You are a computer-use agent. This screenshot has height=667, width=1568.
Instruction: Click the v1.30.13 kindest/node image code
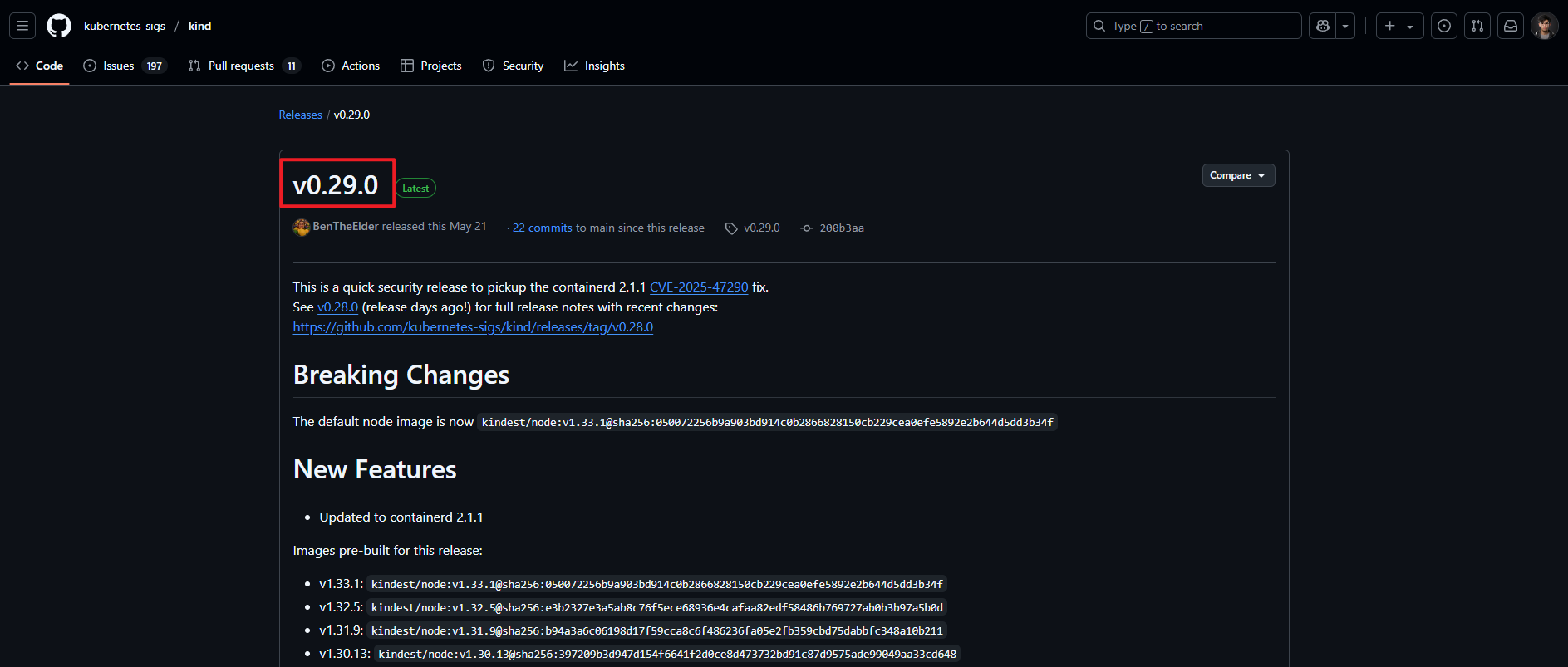point(667,655)
